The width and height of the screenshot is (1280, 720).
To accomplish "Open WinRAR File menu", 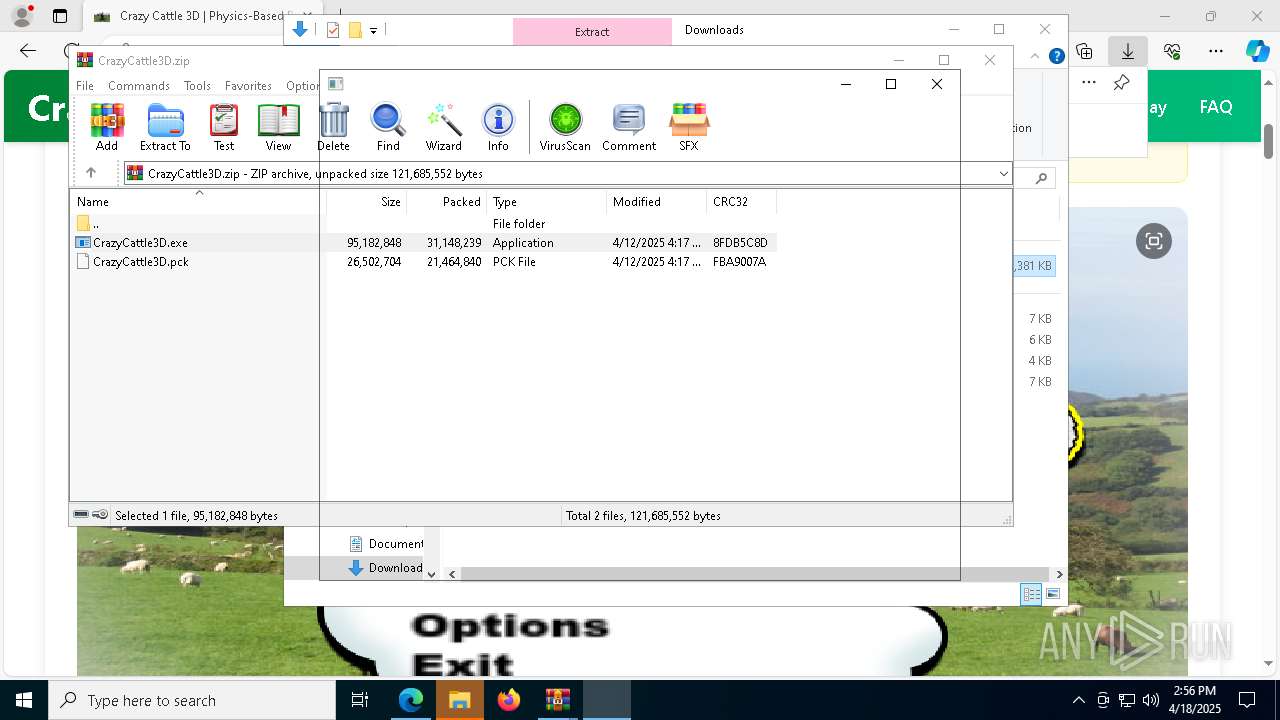I will [x=85, y=86].
